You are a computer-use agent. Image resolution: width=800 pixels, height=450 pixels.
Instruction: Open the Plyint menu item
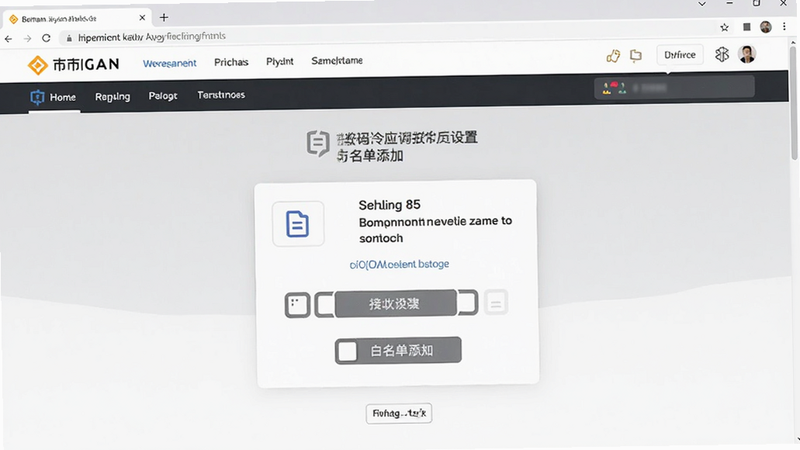click(280, 61)
